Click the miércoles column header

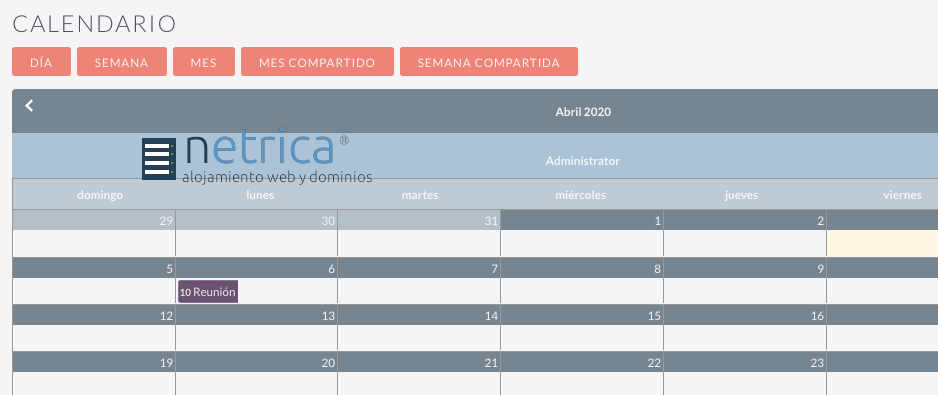tap(580, 195)
